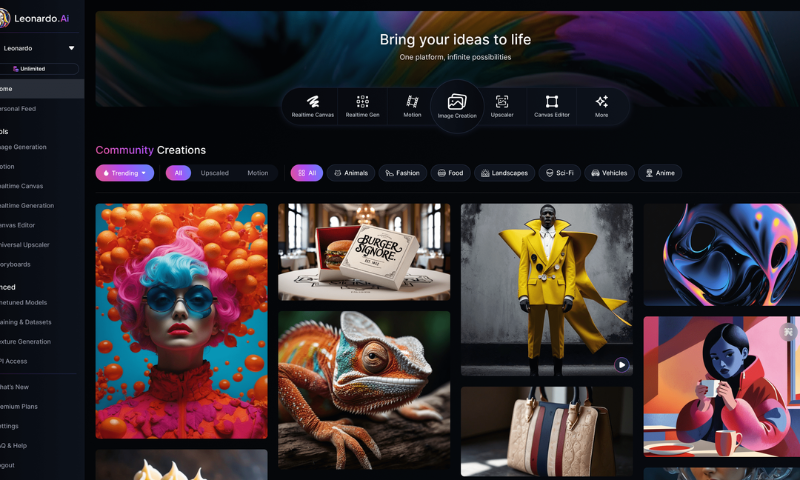
Task: Open the Motion tool icon
Action: tap(412, 102)
